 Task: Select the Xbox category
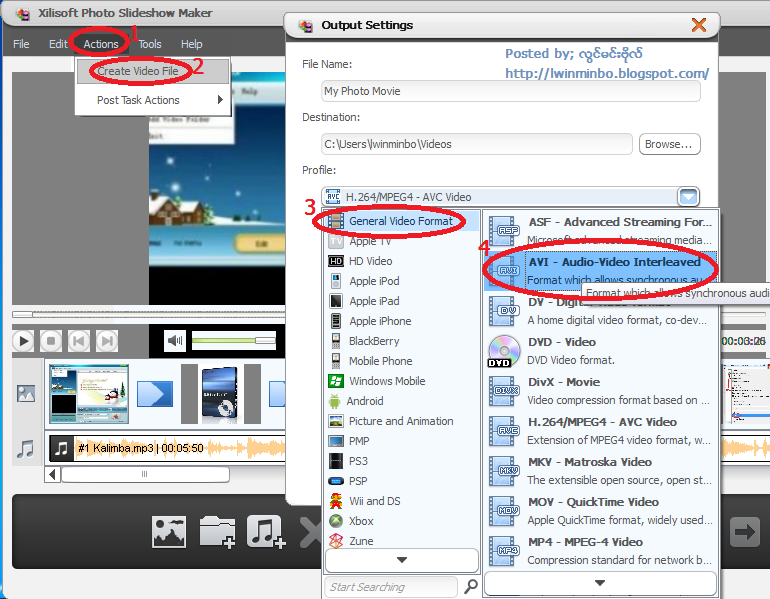tap(401, 521)
